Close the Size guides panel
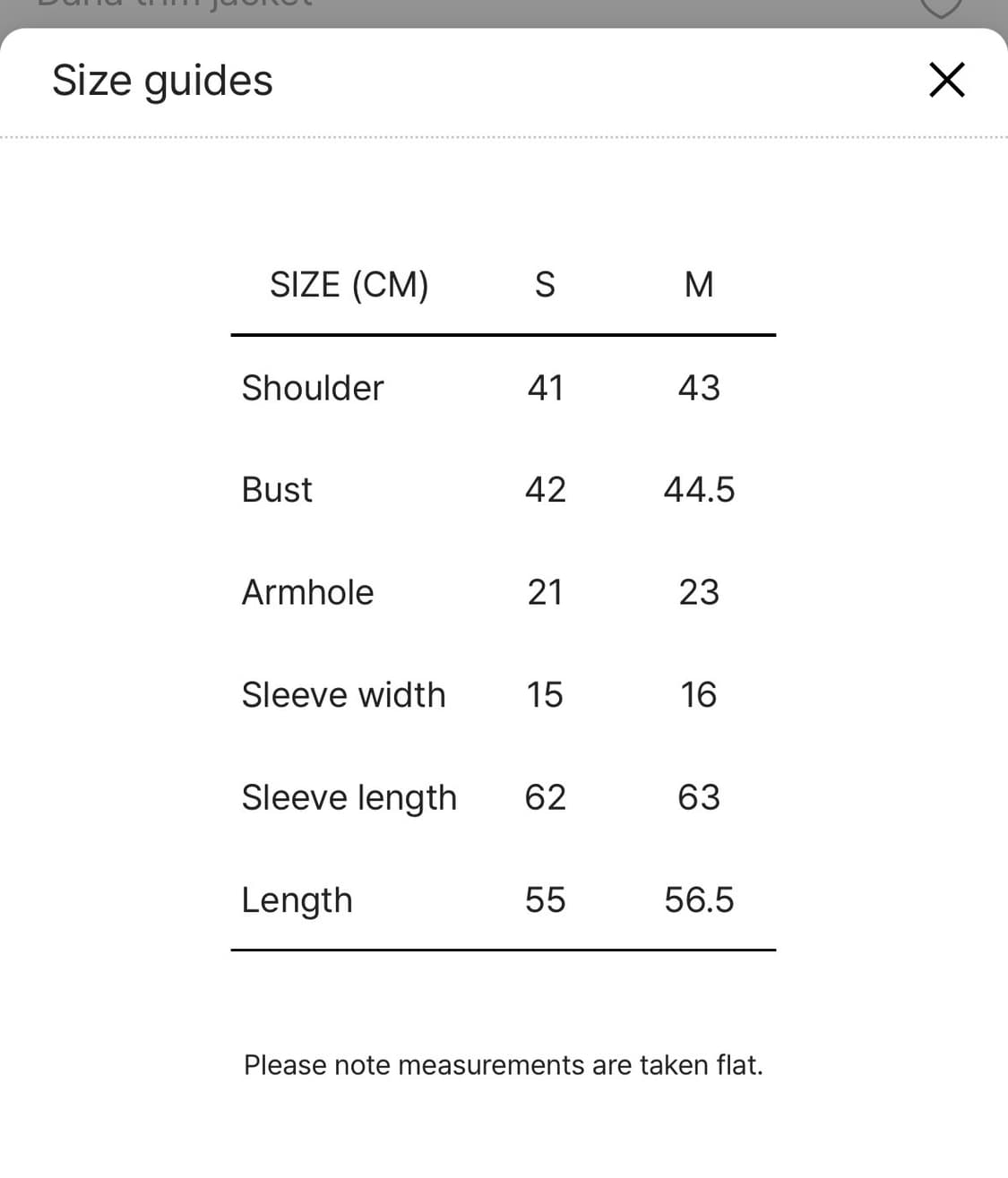This screenshot has width=1008, height=1178. pyautogui.click(x=946, y=80)
